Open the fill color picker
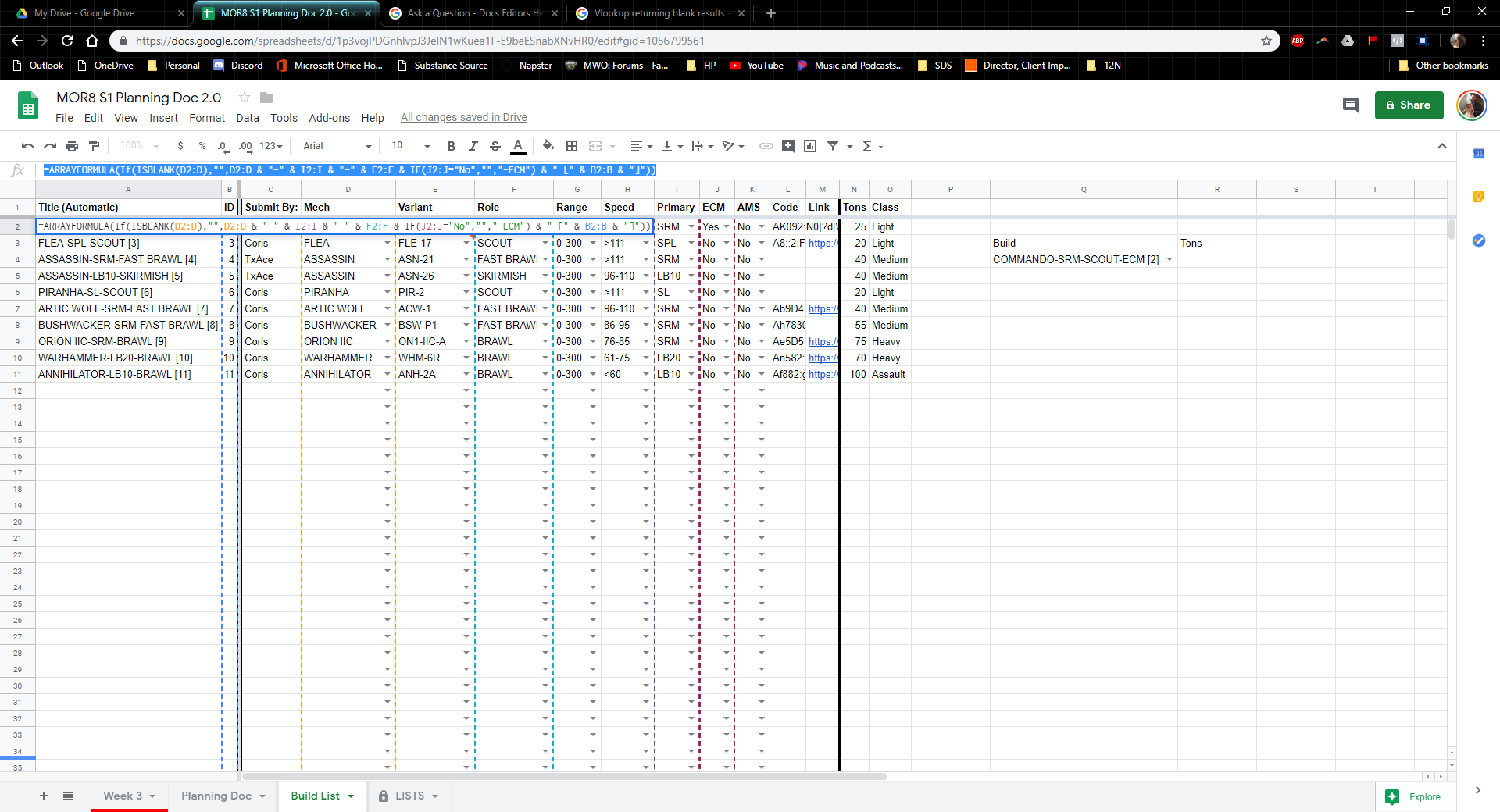The height and width of the screenshot is (812, 1500). coord(548,146)
